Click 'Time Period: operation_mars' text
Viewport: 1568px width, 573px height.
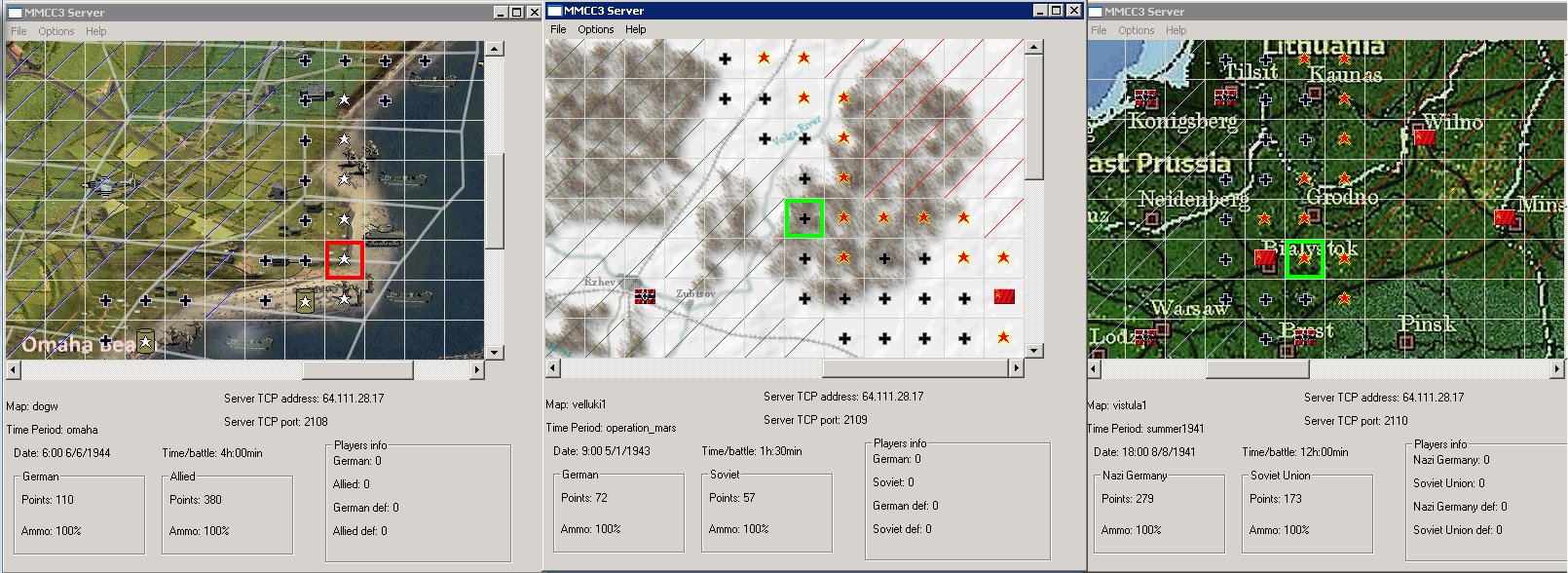coord(611,428)
